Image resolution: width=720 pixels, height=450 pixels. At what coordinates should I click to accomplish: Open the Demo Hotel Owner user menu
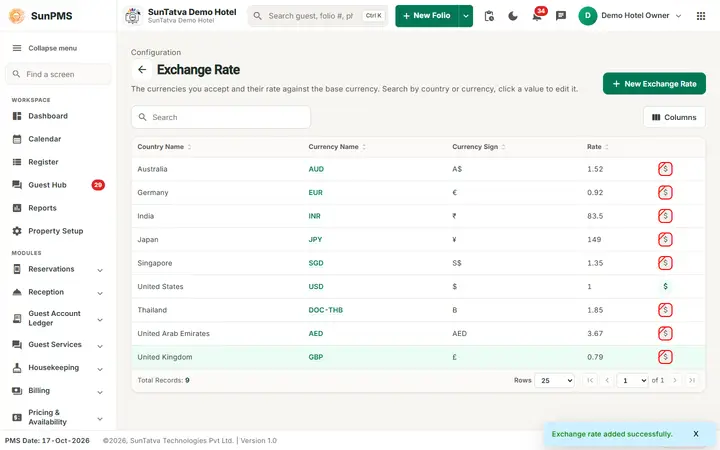point(630,16)
